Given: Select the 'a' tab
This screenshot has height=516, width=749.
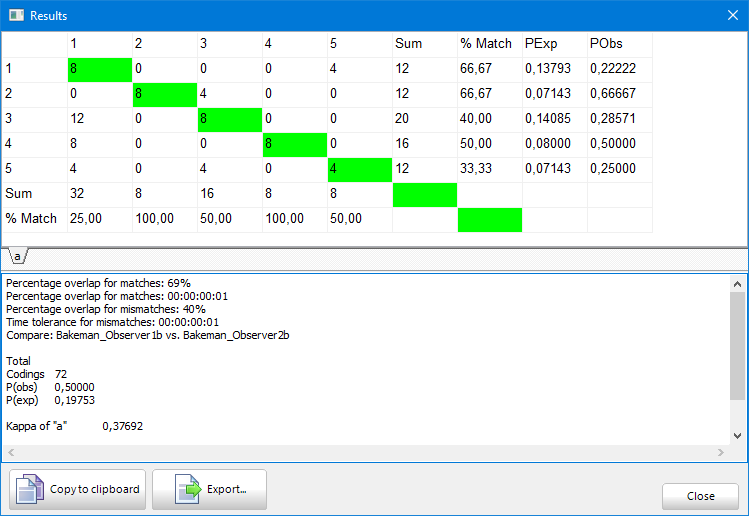Looking at the screenshot, I should coord(18,257).
